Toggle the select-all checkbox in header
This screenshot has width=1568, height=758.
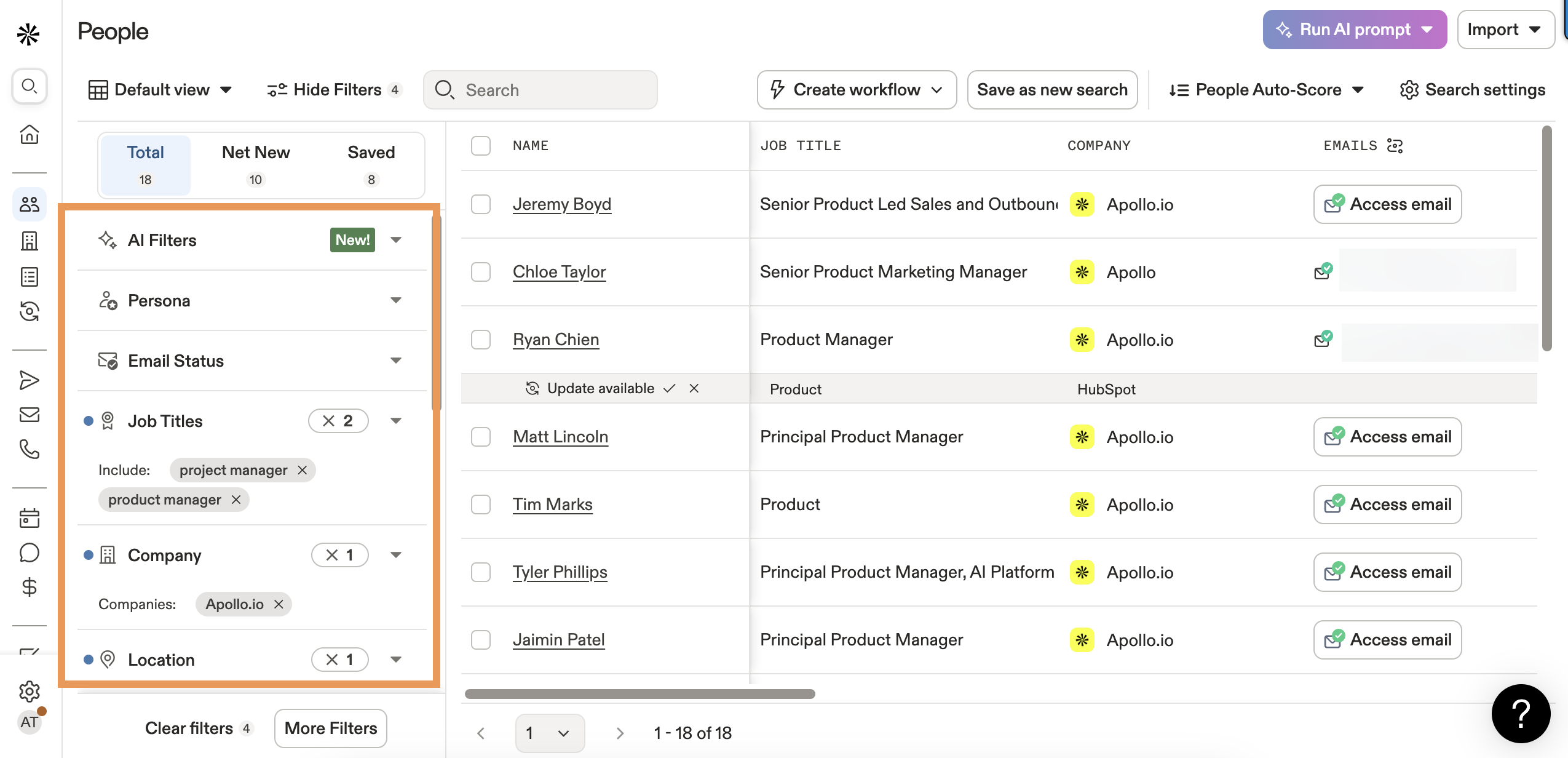coord(480,146)
